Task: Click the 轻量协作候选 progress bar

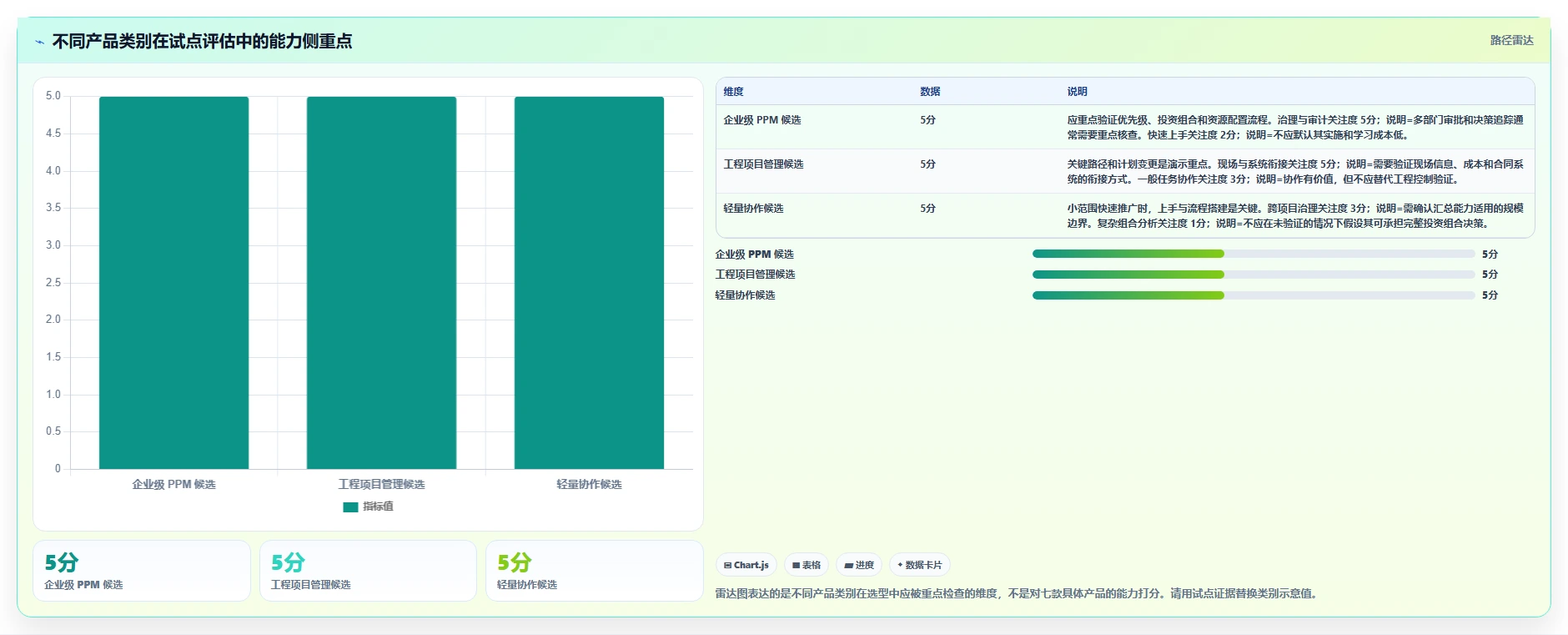Action: pyautogui.click(x=1254, y=295)
